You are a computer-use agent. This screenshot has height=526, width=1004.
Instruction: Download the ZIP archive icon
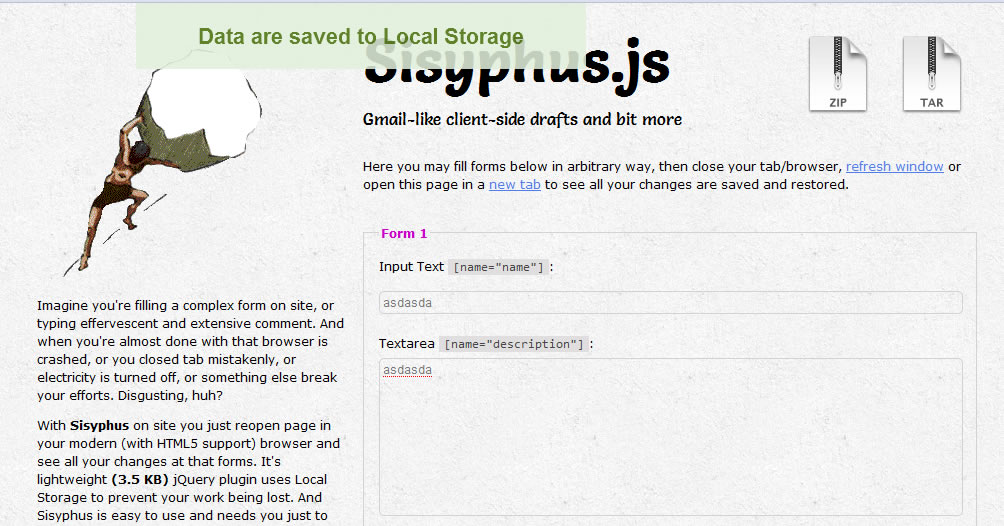click(x=837, y=73)
